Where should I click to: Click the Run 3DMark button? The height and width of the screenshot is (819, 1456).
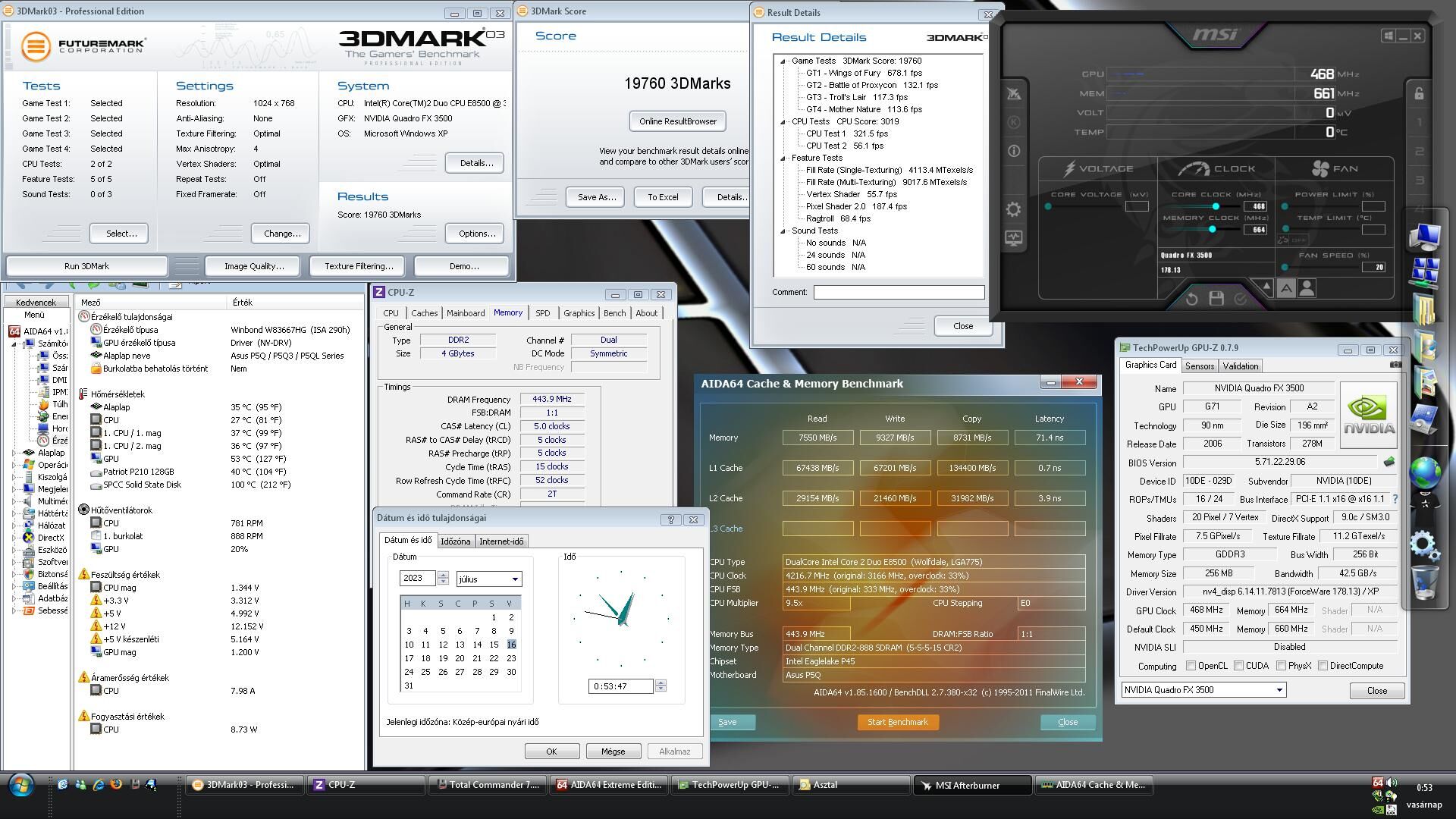(x=86, y=266)
